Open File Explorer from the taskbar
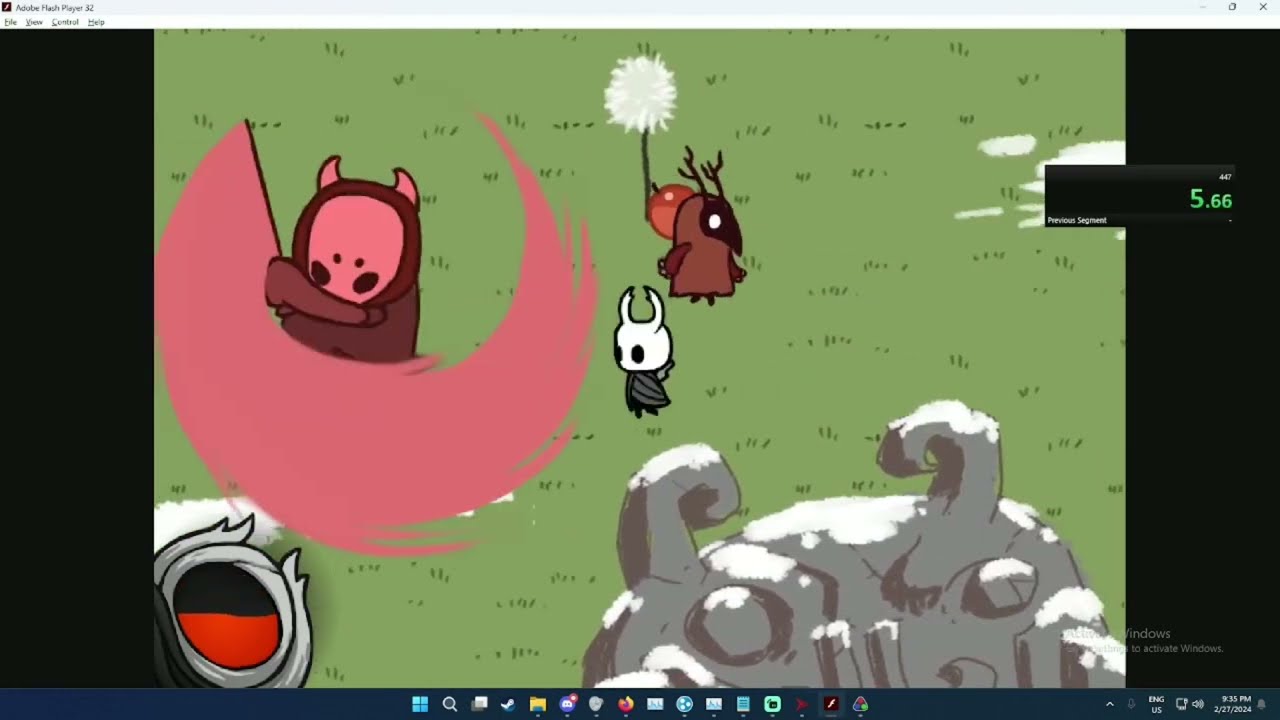The width and height of the screenshot is (1280, 720). [x=537, y=704]
